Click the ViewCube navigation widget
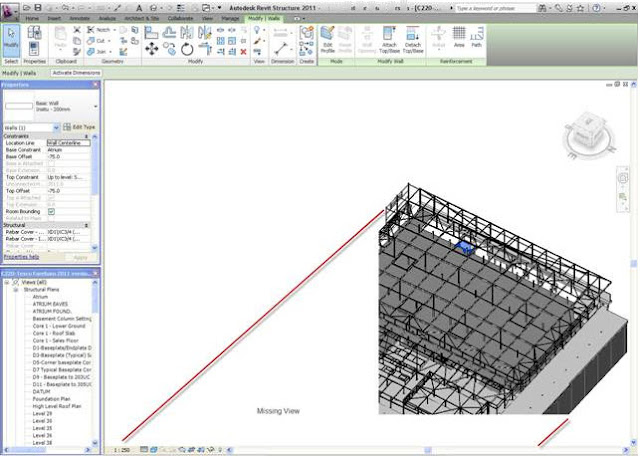Screen dimensions: 640x456 (x=589, y=135)
